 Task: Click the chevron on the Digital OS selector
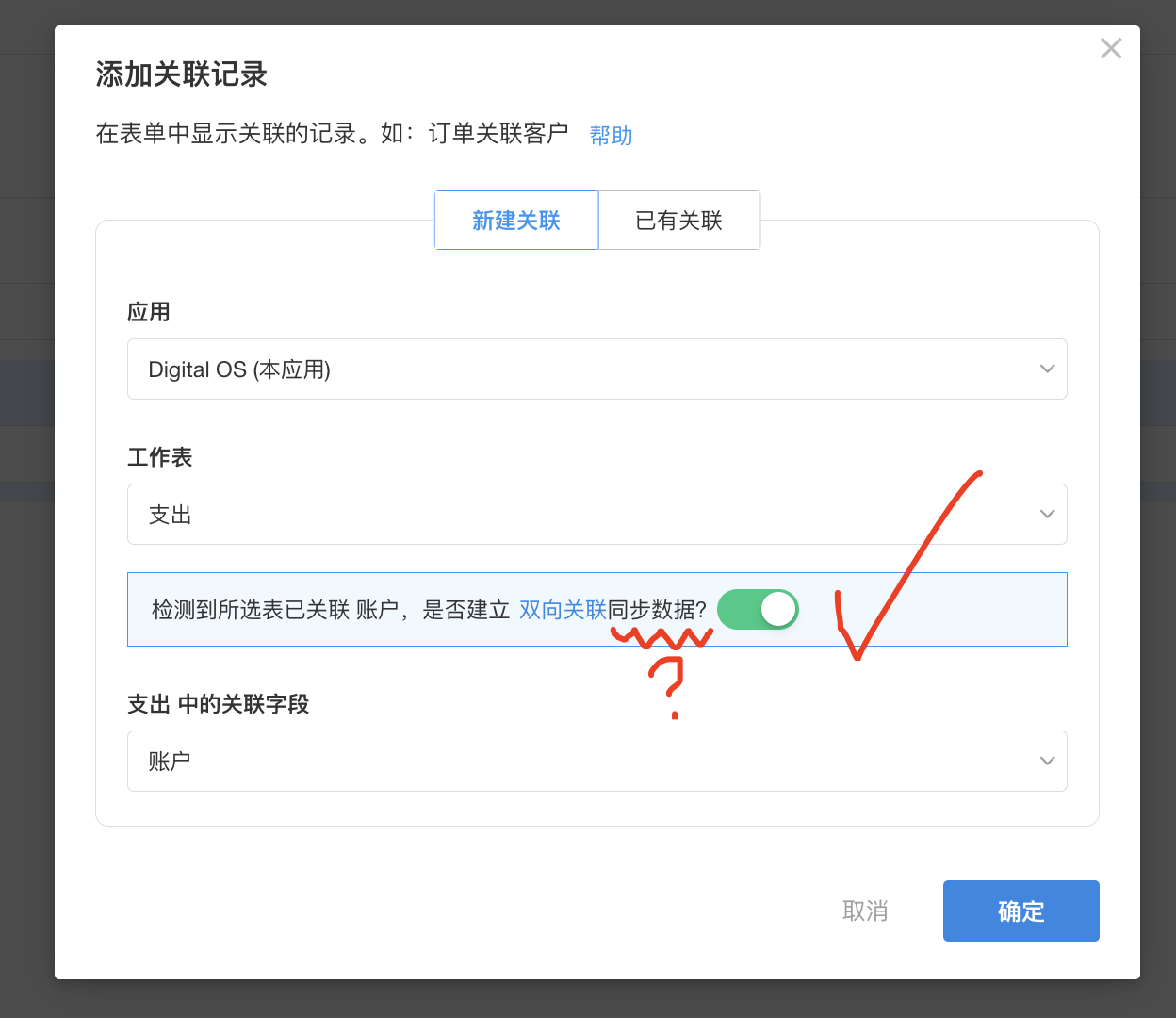(1047, 369)
